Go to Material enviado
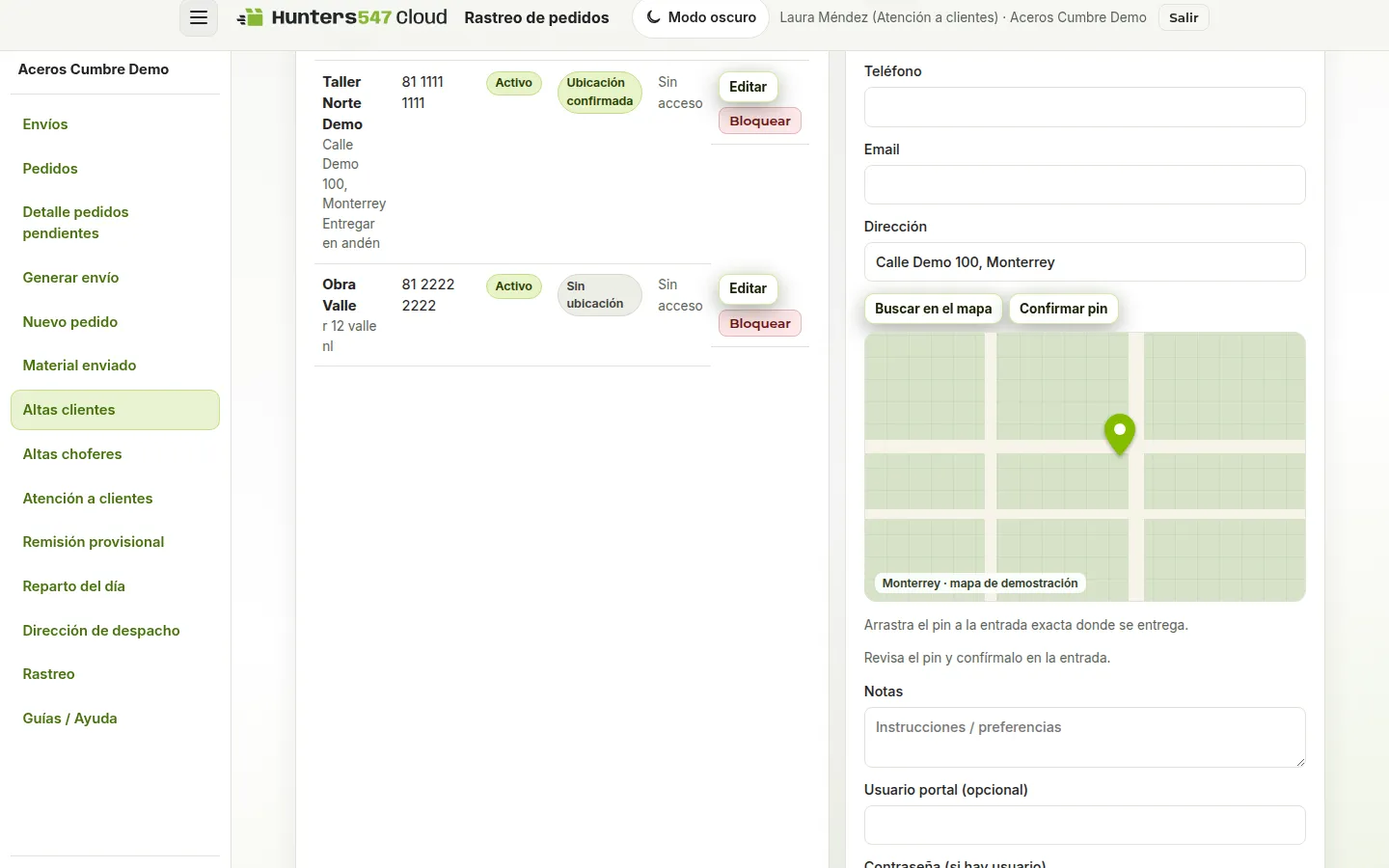The height and width of the screenshot is (868, 1389). [x=115, y=366]
